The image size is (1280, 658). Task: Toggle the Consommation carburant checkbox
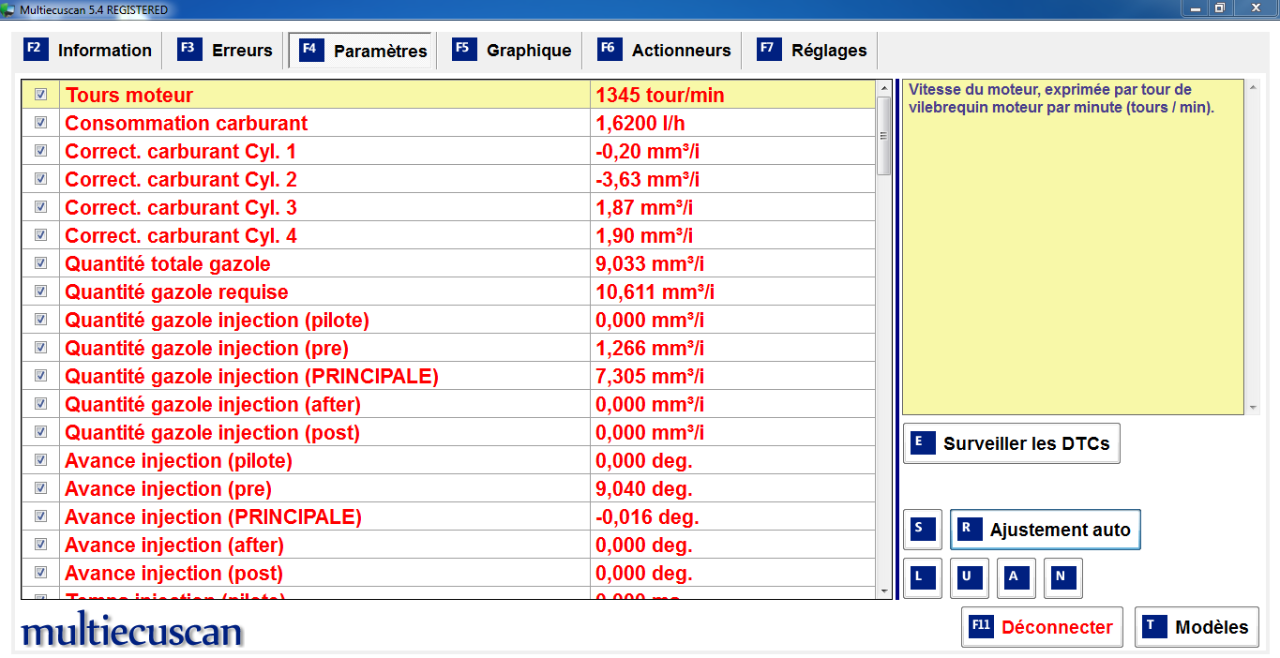41,123
